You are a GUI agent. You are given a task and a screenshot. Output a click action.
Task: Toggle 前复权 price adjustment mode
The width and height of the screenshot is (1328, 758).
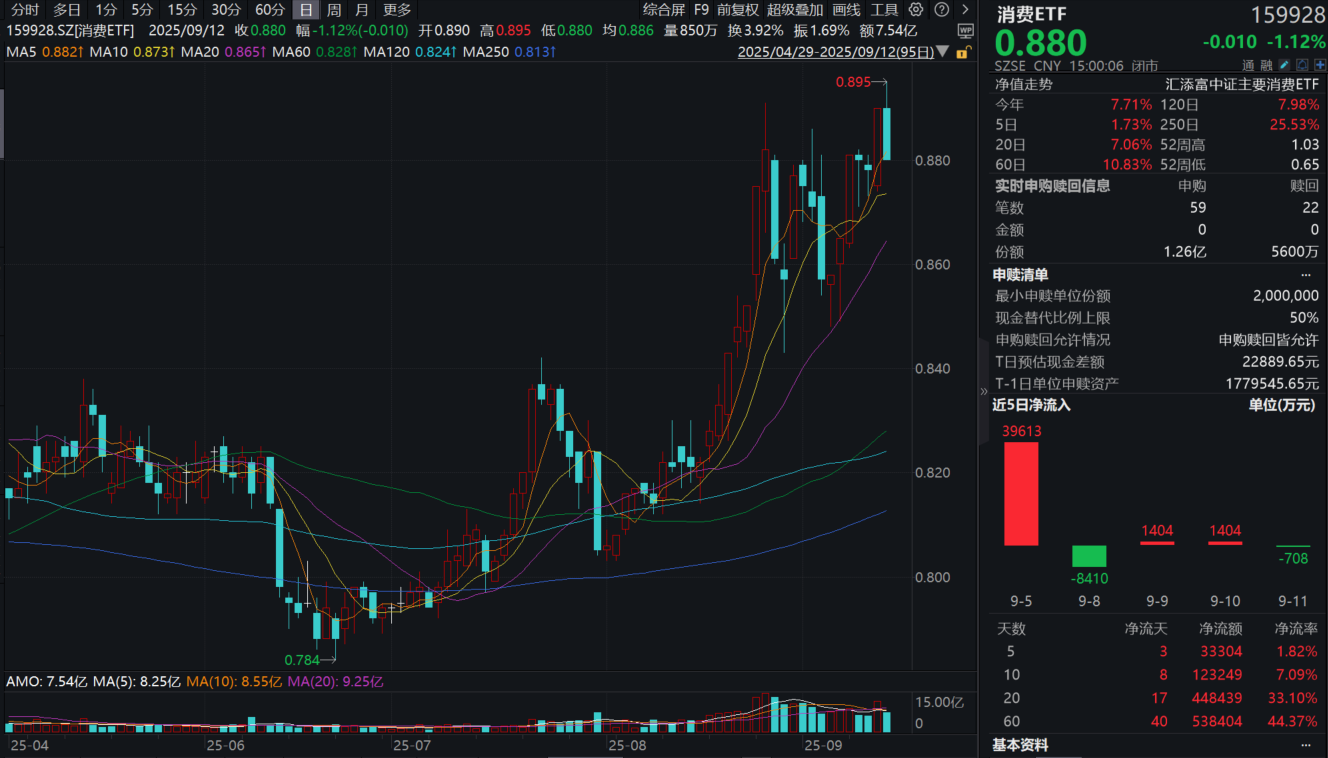737,10
